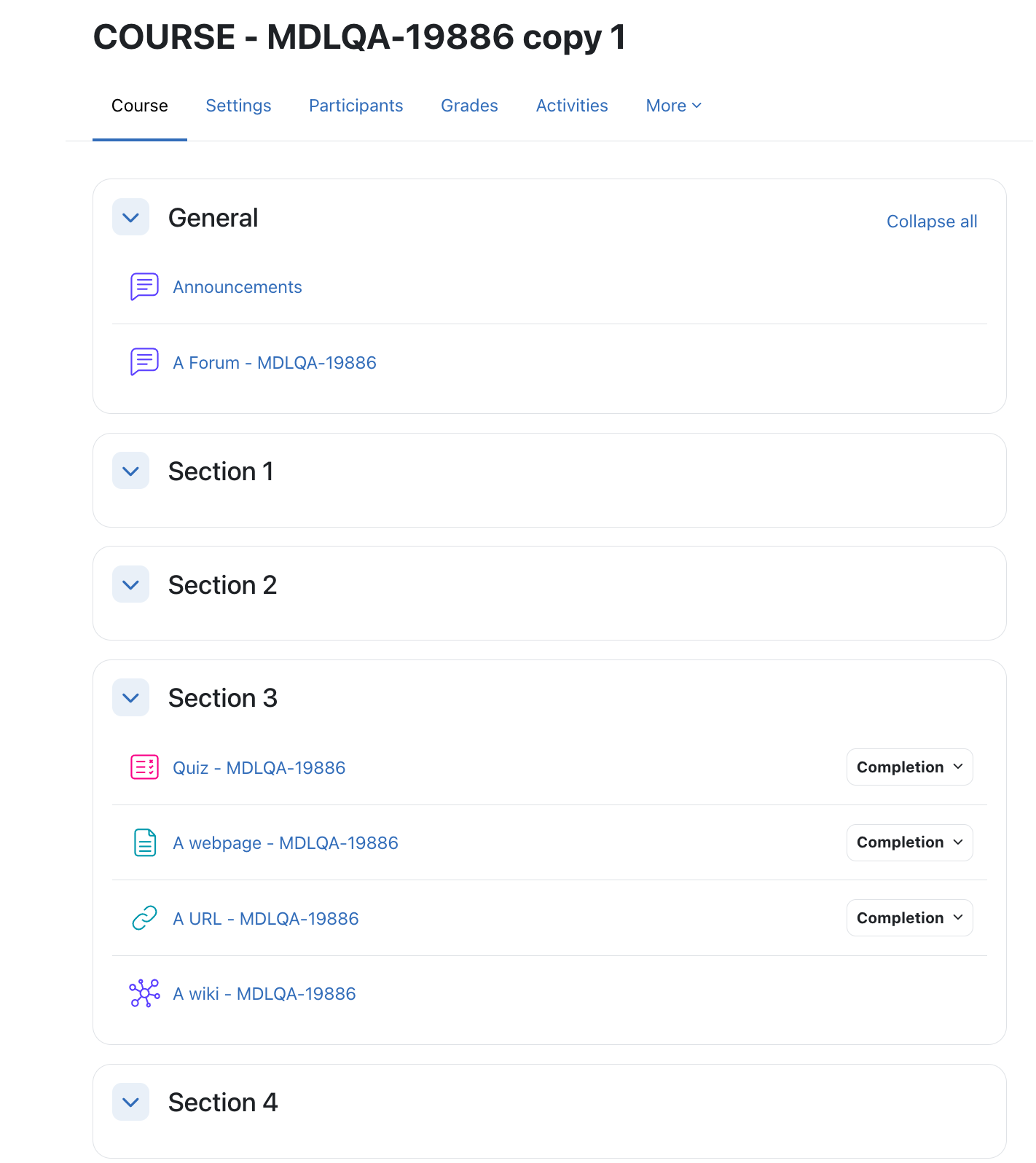This screenshot has width=1036, height=1163.
Task: Collapse Section 4 using its chevron
Action: click(x=131, y=1102)
